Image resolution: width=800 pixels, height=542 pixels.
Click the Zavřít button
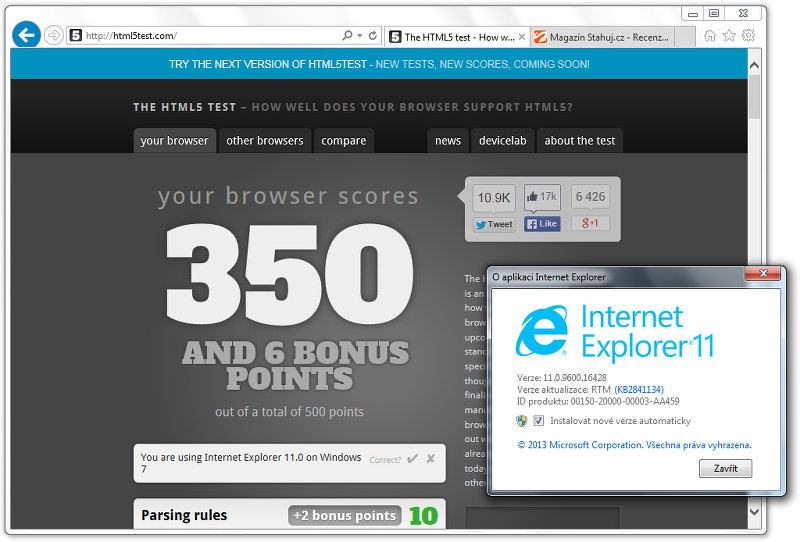coord(725,469)
